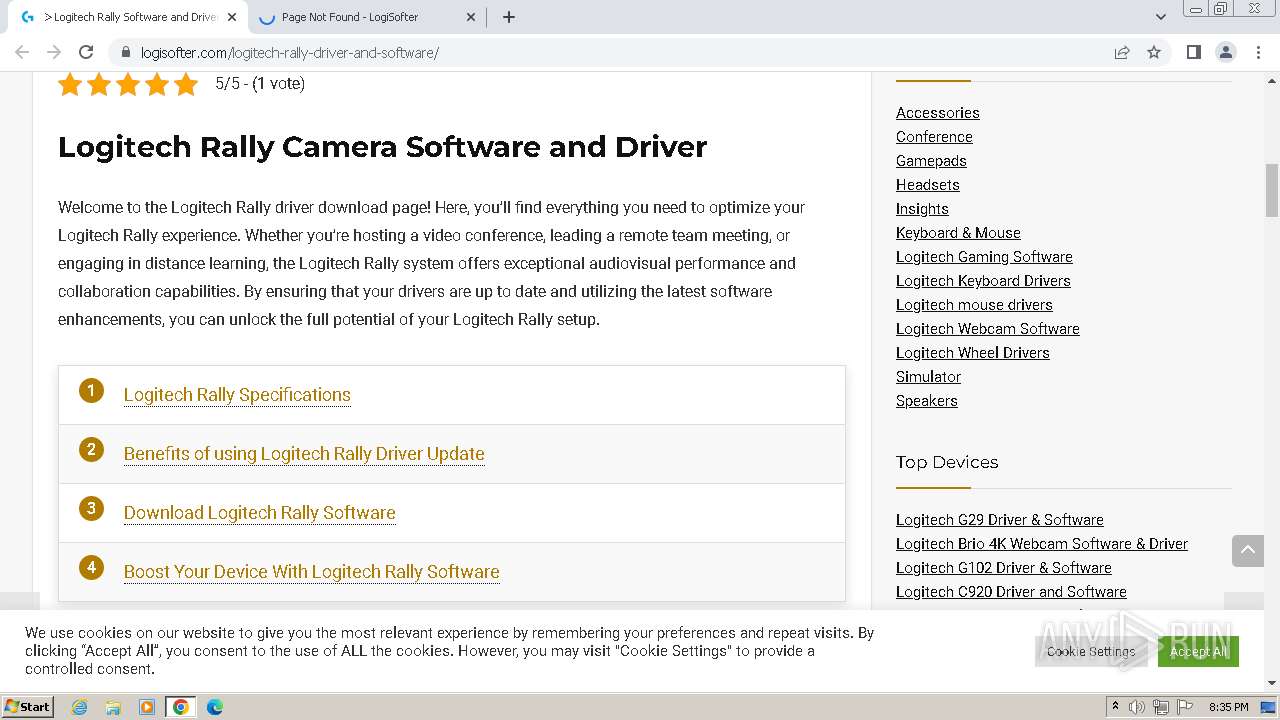
Task: Rate with the third gold star
Action: [128, 84]
